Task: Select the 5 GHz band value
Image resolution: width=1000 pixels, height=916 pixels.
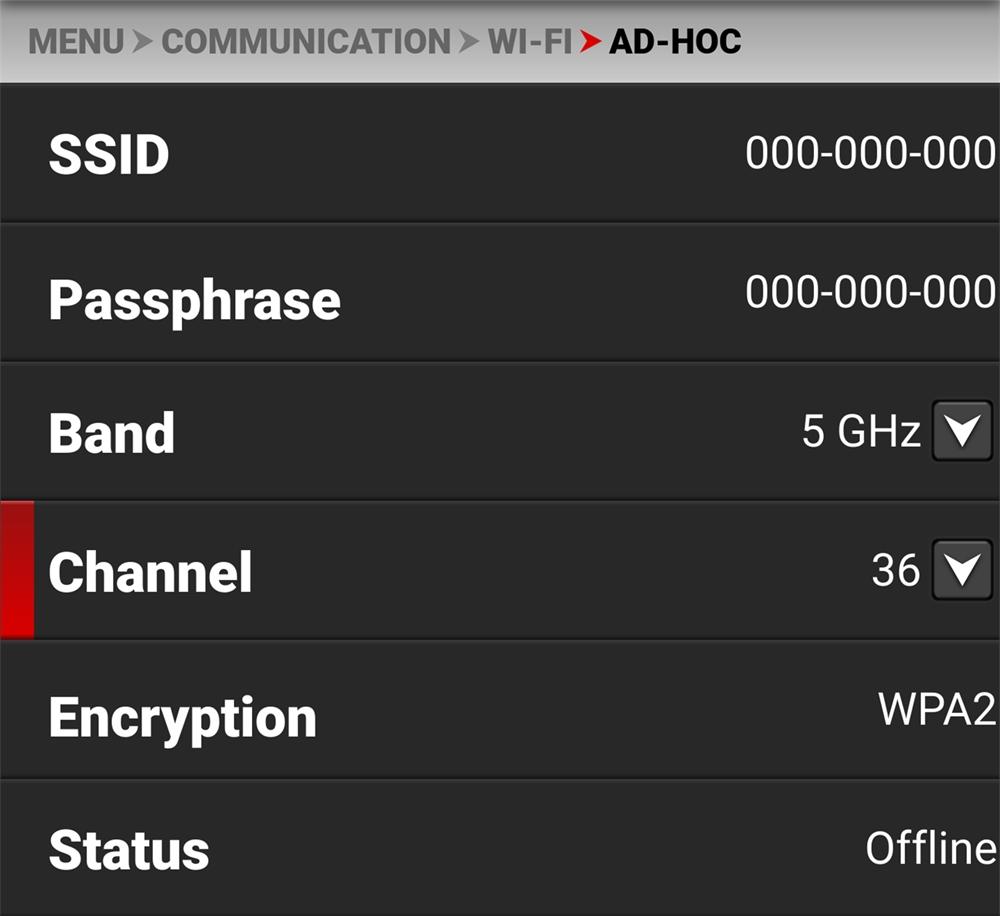Action: coord(860,431)
